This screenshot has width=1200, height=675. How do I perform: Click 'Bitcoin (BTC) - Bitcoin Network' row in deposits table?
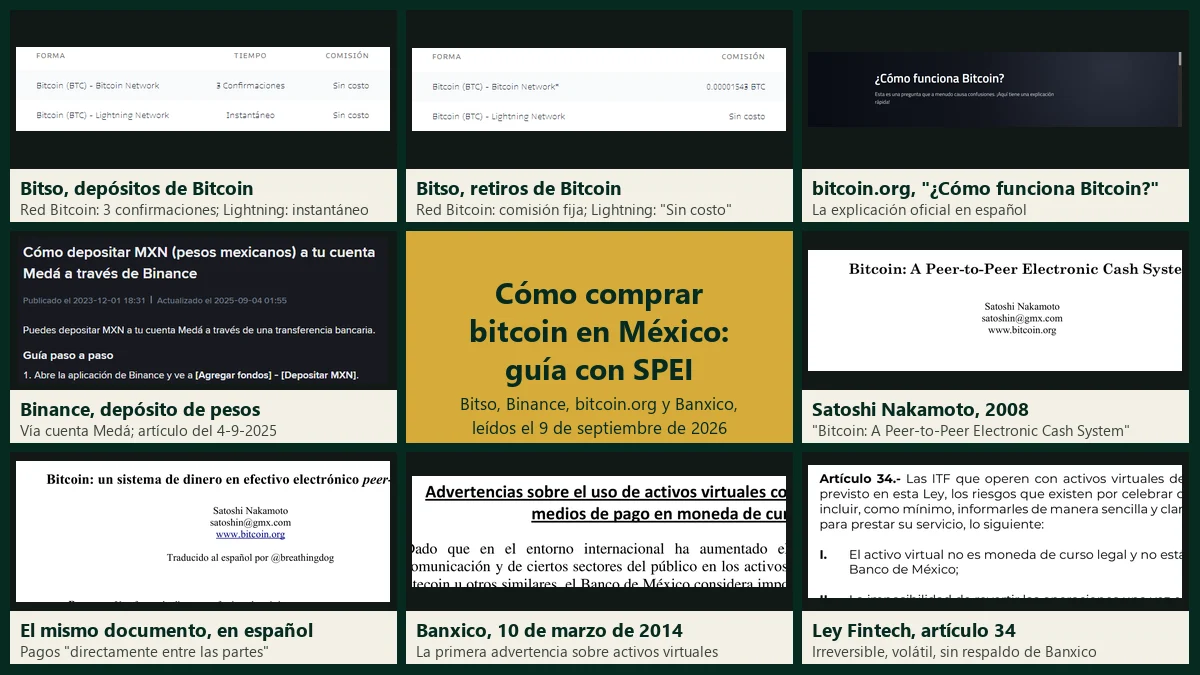(x=203, y=86)
